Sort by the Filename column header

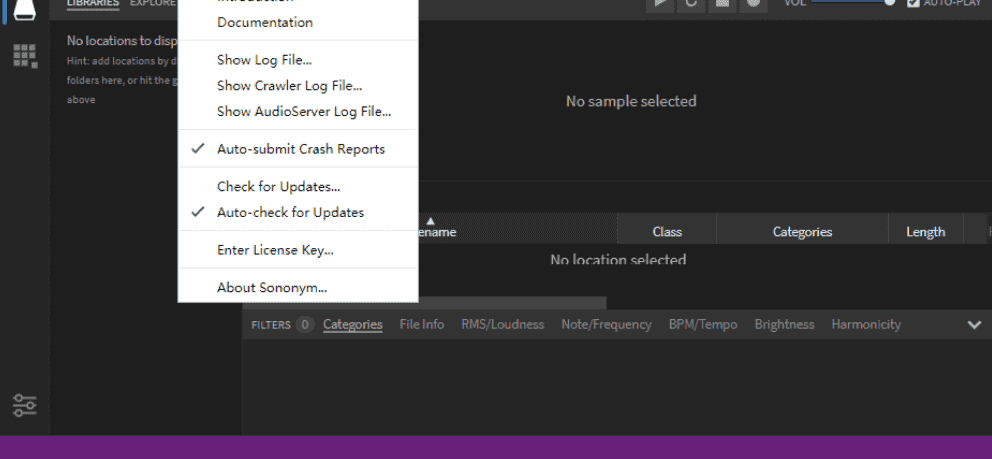click(x=518, y=228)
